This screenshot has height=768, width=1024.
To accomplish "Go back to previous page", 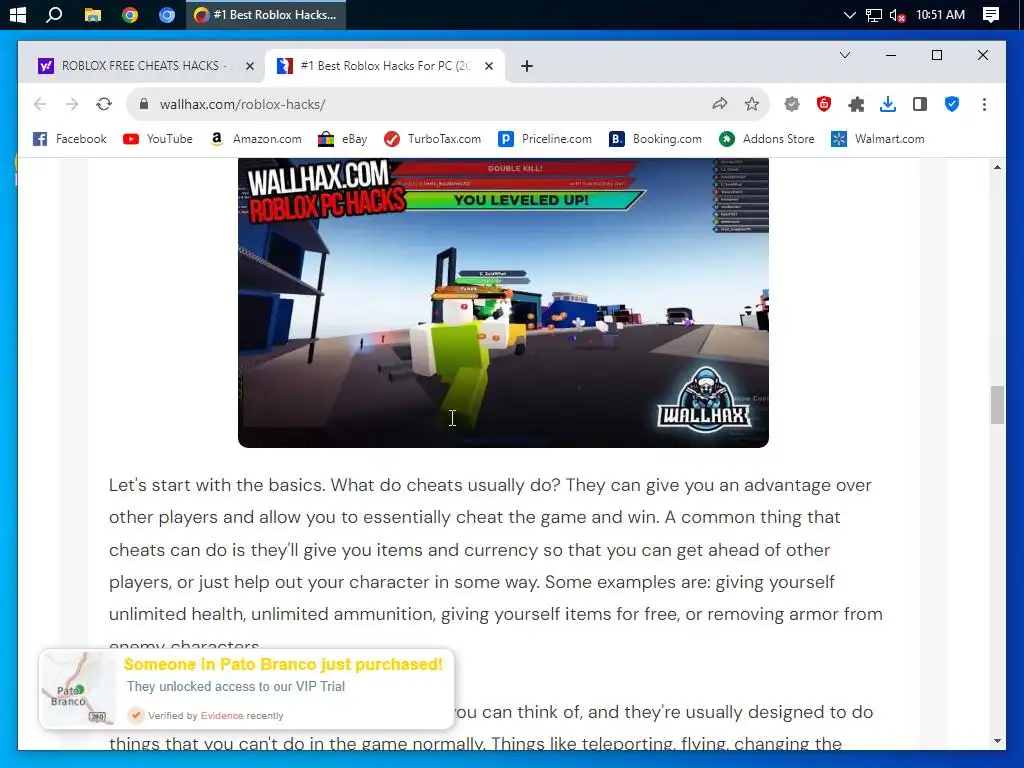I will [x=40, y=104].
